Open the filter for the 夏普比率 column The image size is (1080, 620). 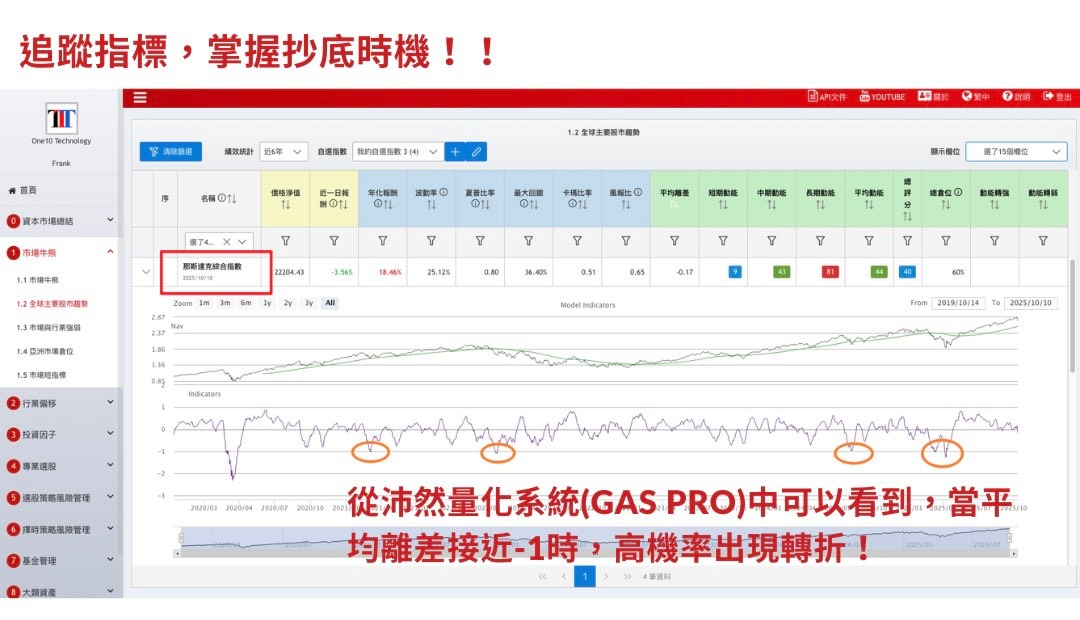click(x=480, y=241)
